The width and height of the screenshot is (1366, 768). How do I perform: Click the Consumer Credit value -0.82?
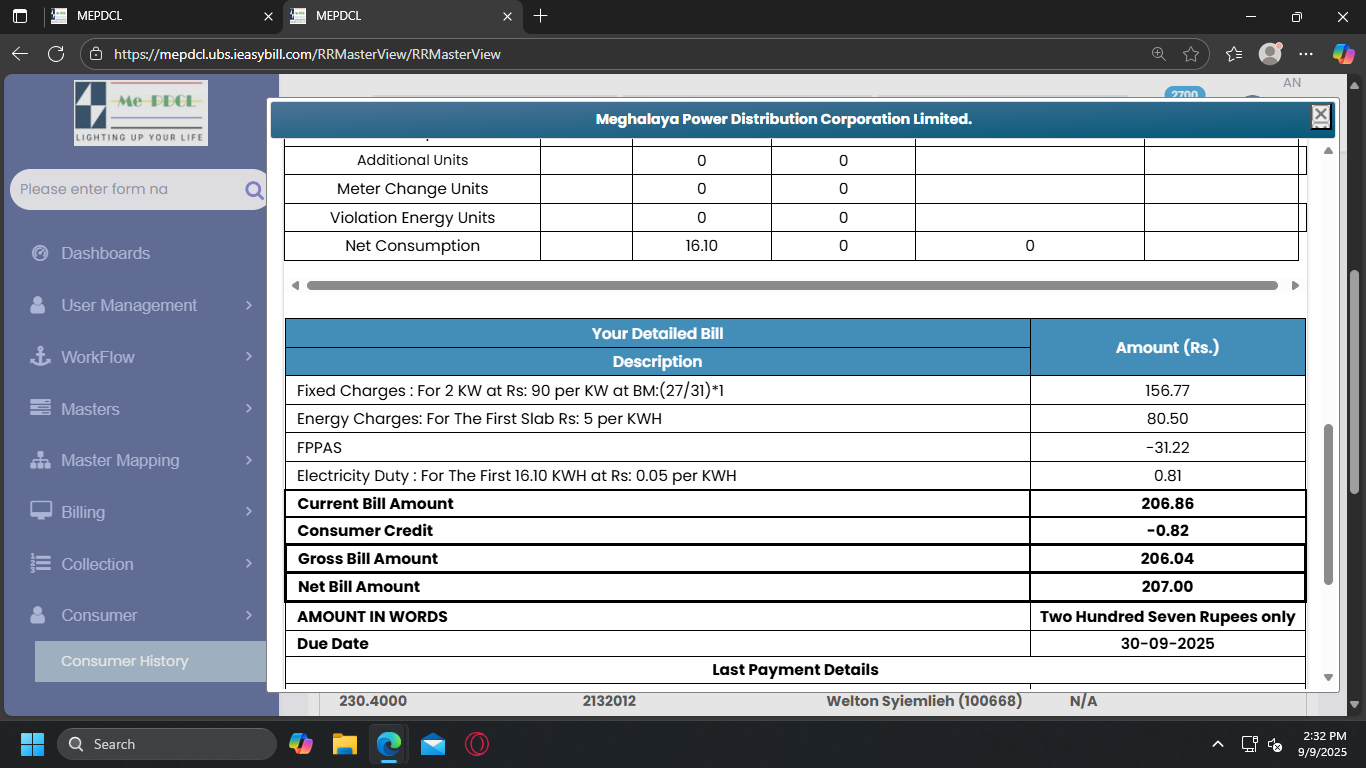point(1167,531)
